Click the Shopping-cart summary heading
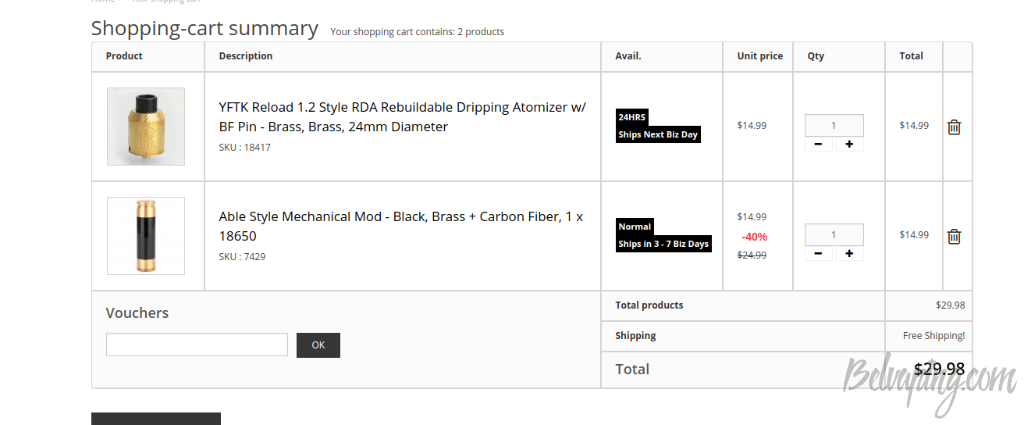Image resolution: width=1024 pixels, height=425 pixels. pos(204,28)
